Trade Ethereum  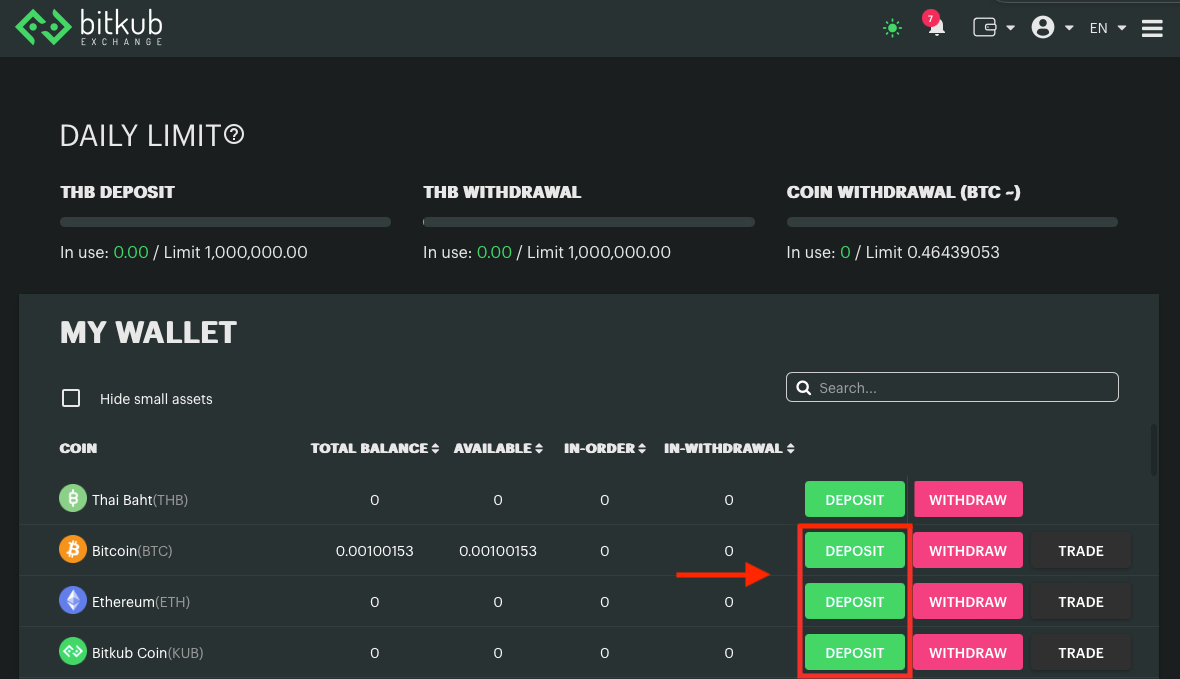pos(1081,601)
